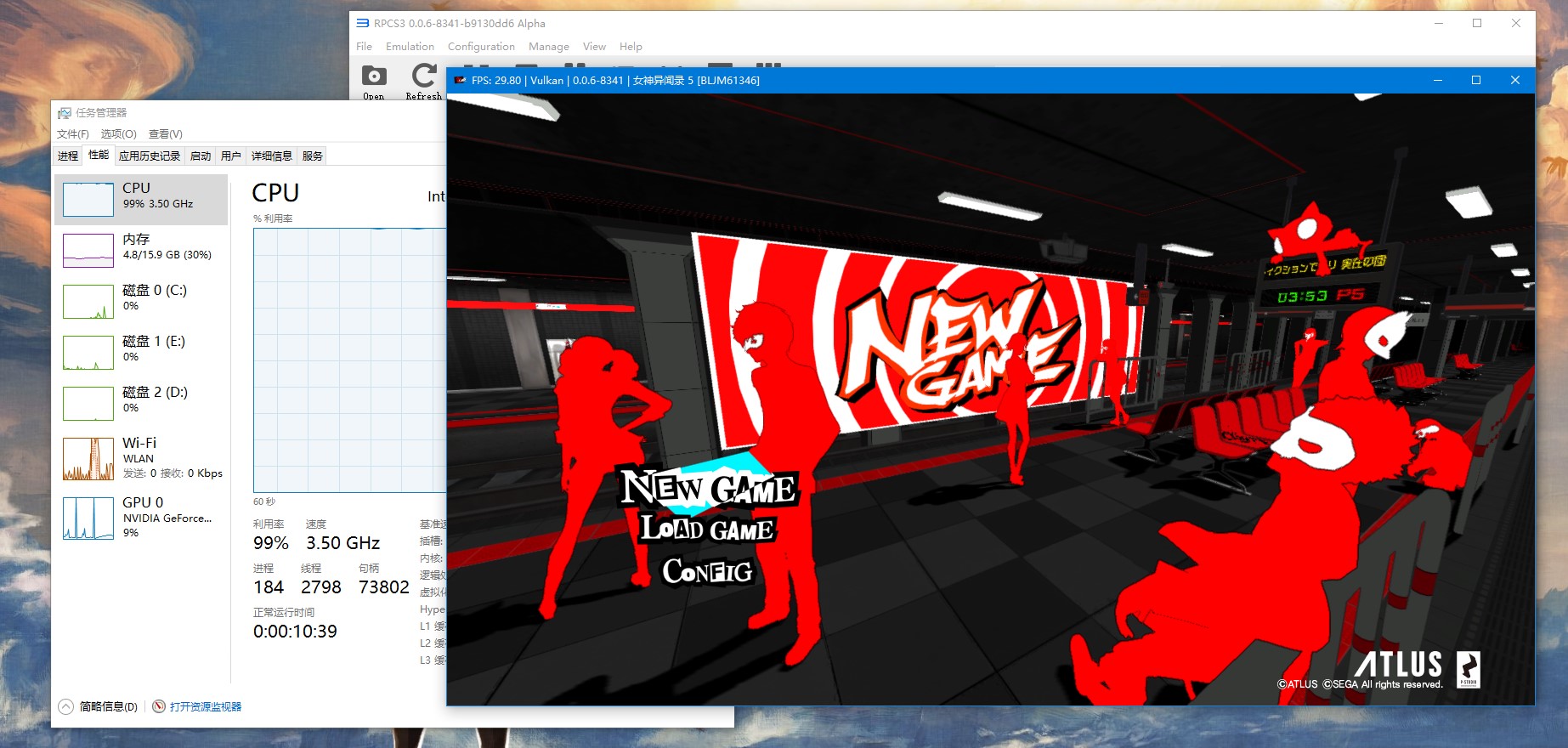The image size is (1568, 748).
Task: Open Task Manager's 文件(F) menu
Action: pyautogui.click(x=73, y=133)
